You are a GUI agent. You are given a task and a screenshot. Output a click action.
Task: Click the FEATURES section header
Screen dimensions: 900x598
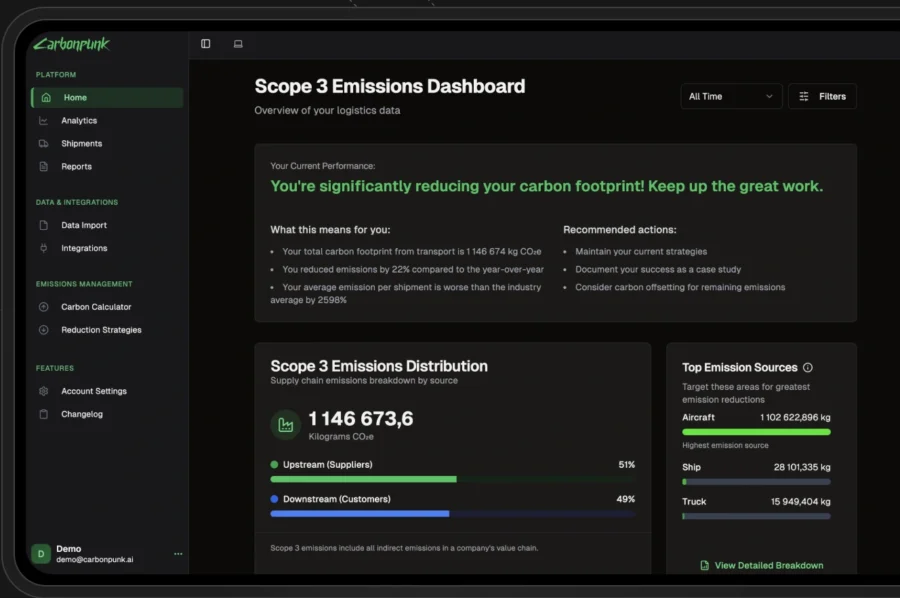click(55, 368)
